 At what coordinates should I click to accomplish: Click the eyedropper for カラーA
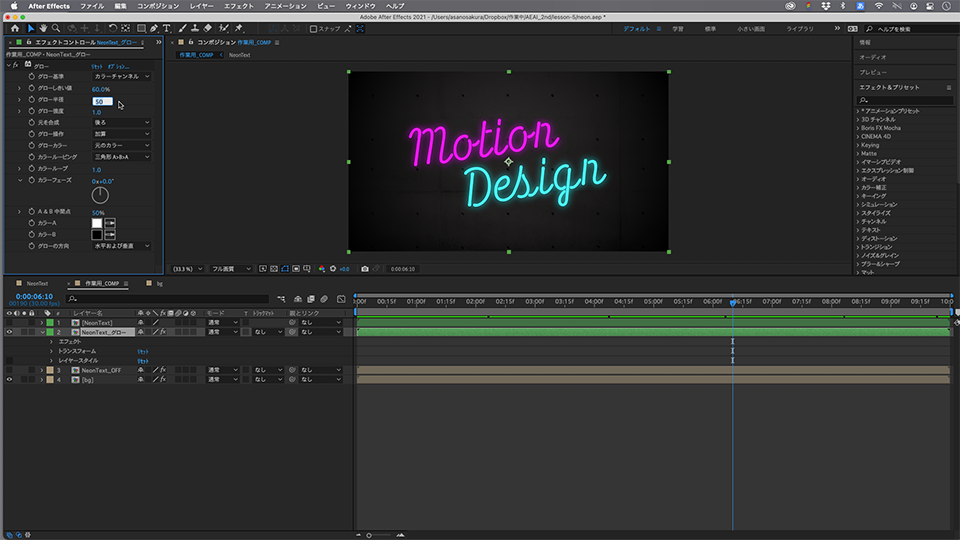(110, 223)
